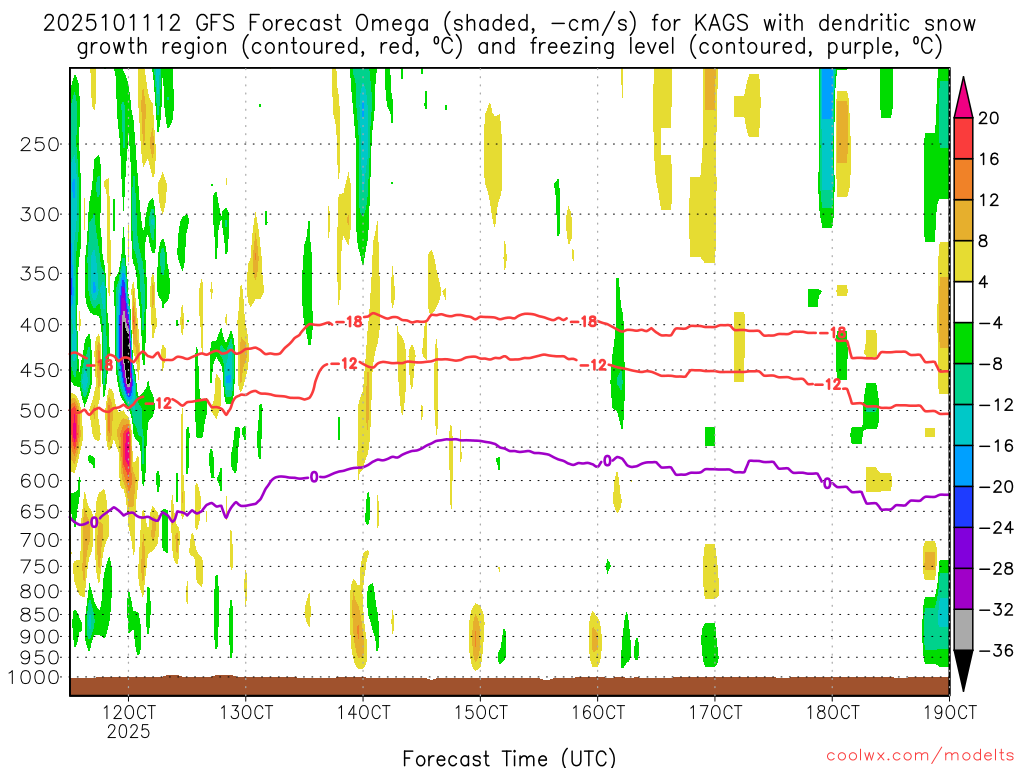Screen dimensions: 1024x768
Task: Click the 850 pressure level label
Action: tap(40, 615)
